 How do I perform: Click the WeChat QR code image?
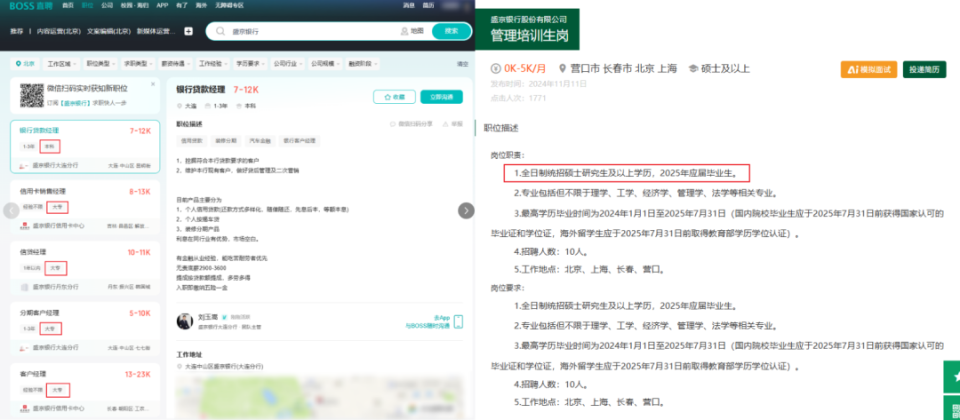(31, 95)
